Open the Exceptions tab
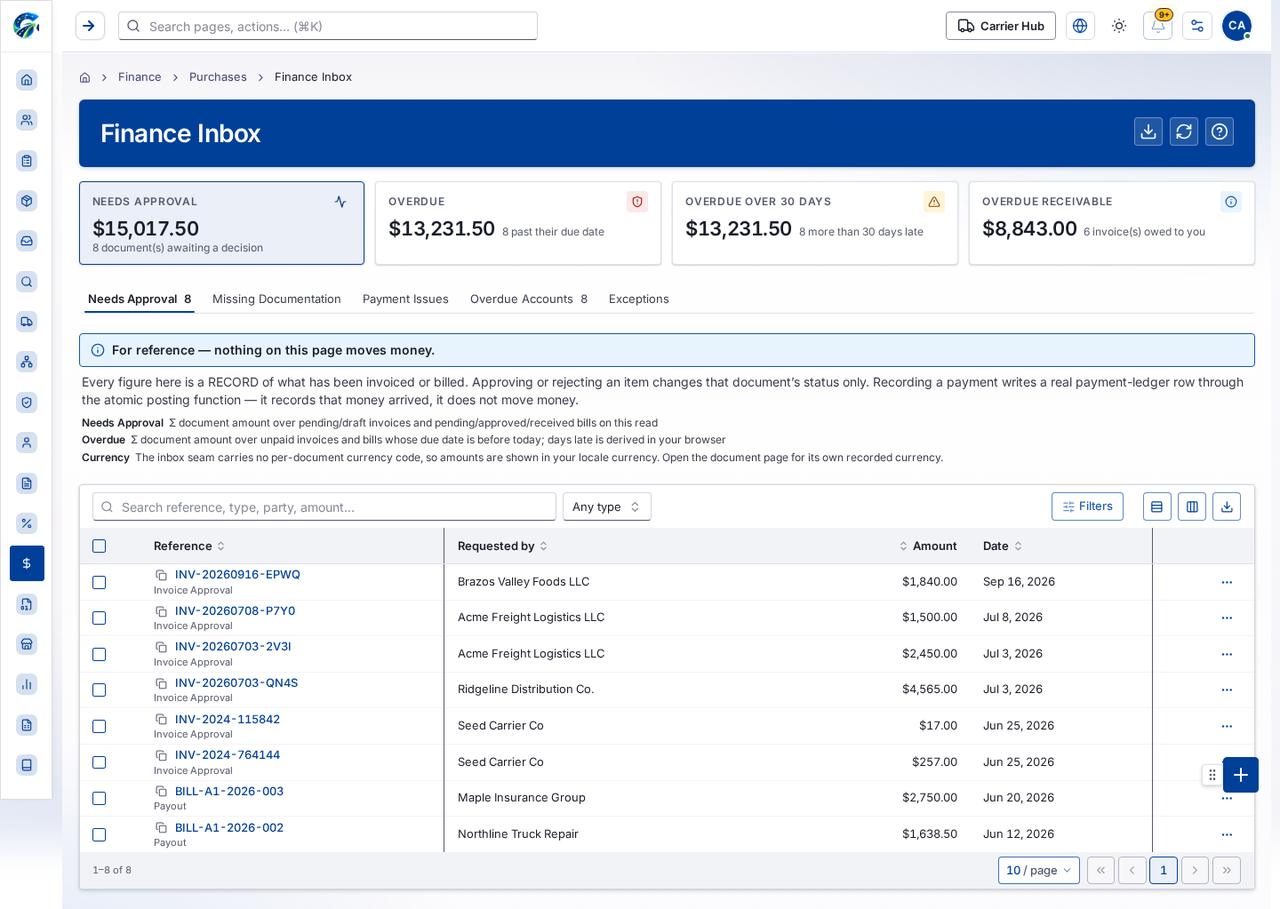 pos(639,299)
